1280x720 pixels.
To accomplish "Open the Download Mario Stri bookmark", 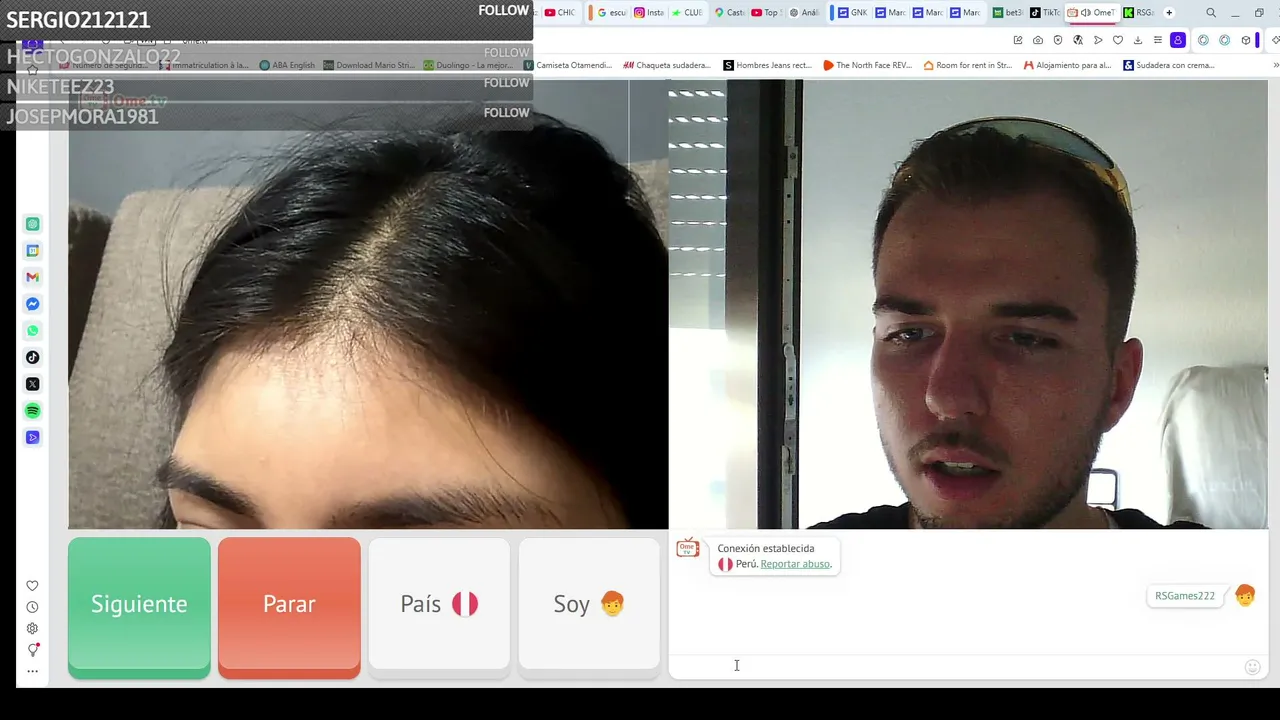I will (x=369, y=65).
